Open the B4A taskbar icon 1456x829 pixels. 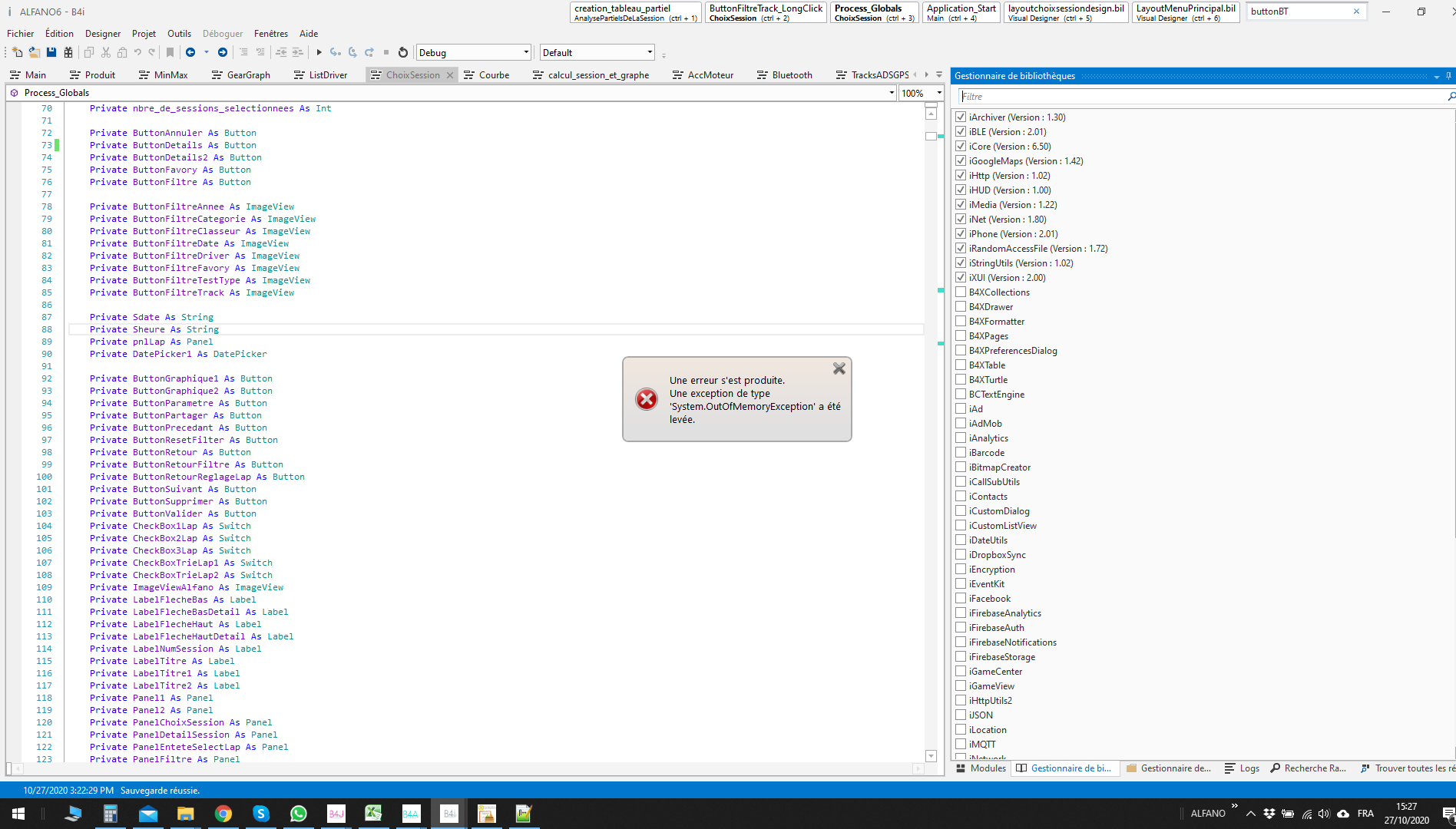(x=411, y=814)
